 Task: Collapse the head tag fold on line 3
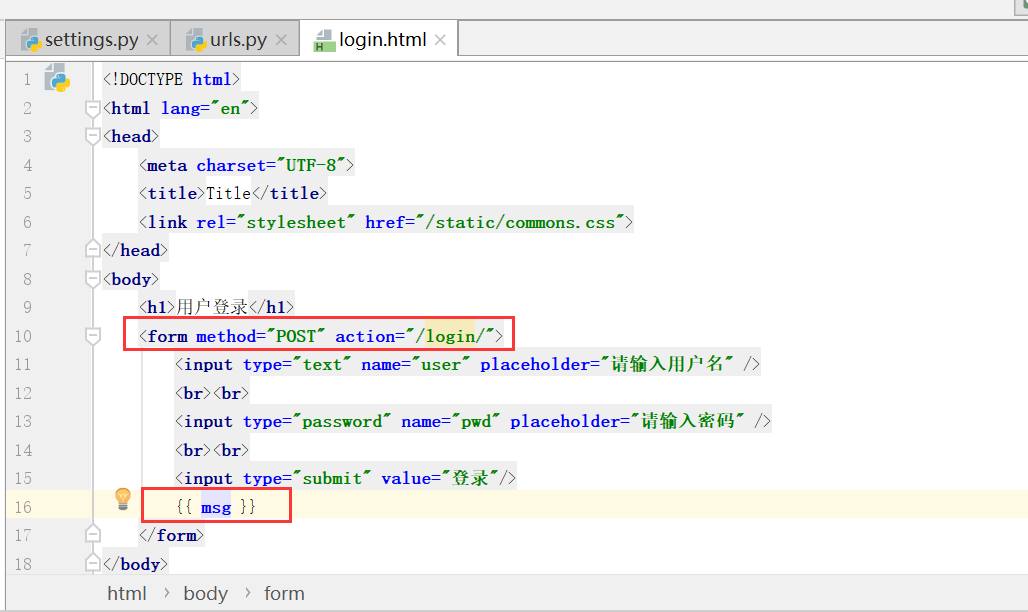pyautogui.click(x=92, y=136)
